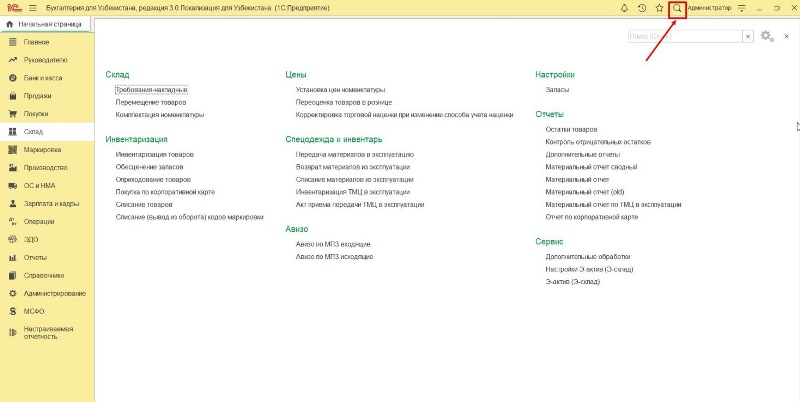The height and width of the screenshot is (402, 800).
Task: Open the hamburger main menu icon
Action: pos(33,8)
